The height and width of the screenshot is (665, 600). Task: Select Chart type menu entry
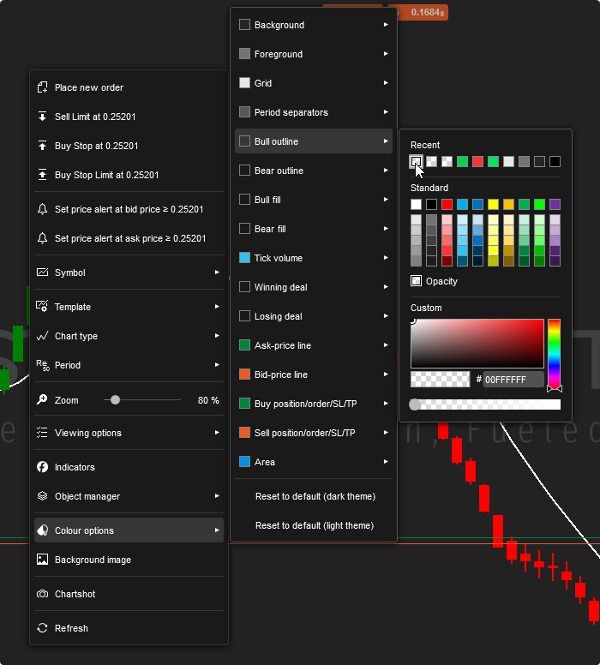[x=129, y=336]
